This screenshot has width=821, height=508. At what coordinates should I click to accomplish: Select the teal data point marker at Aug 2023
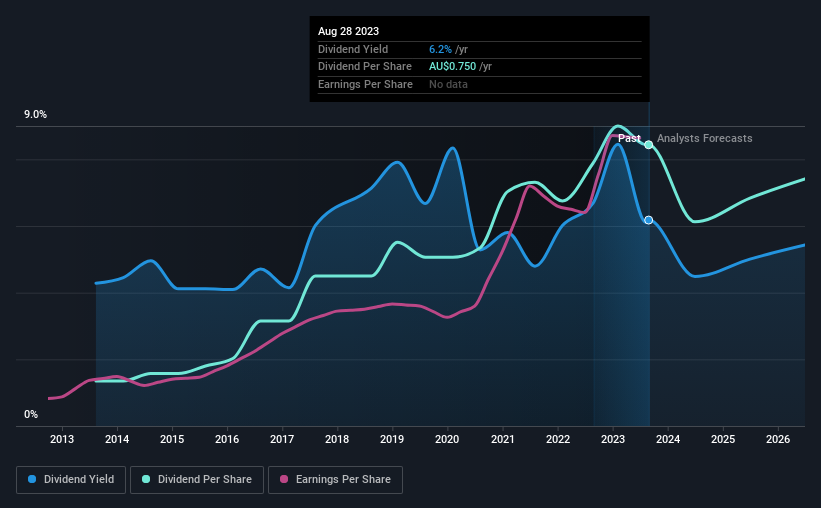(x=649, y=145)
